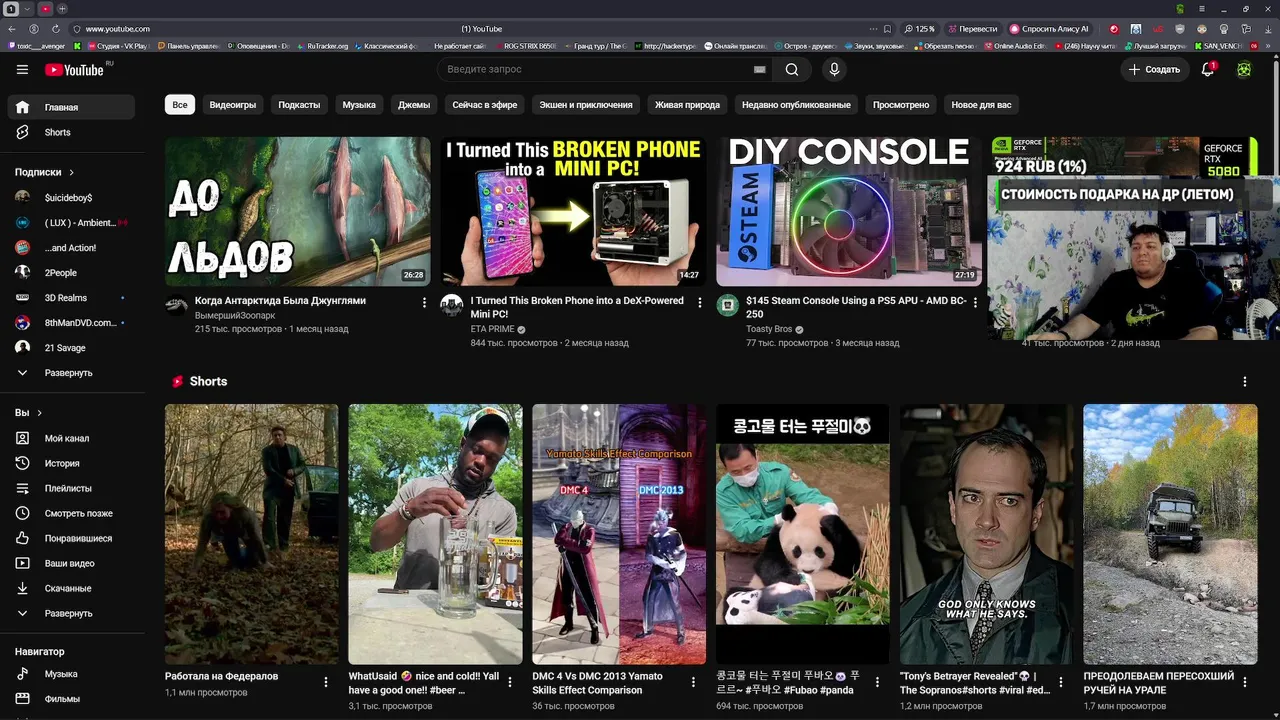Select the Сейчас в эфире chip
This screenshot has height=720, width=1280.
(485, 104)
